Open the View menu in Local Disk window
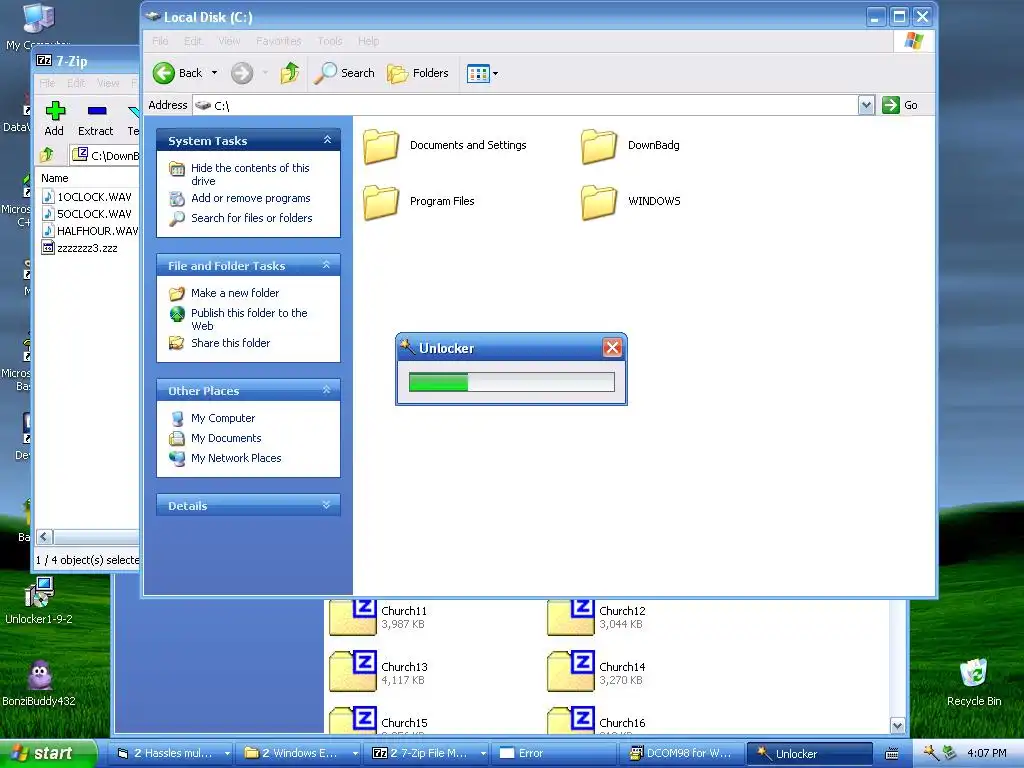Image resolution: width=1024 pixels, height=768 pixels. point(229,41)
